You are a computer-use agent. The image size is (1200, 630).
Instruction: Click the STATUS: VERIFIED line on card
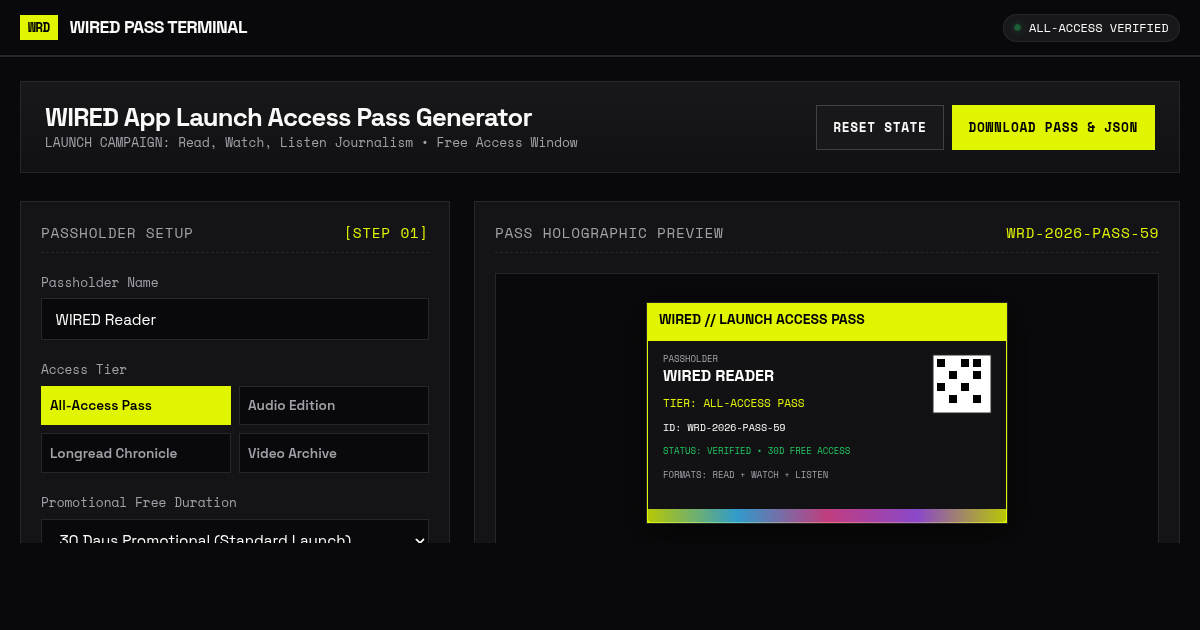tap(756, 451)
